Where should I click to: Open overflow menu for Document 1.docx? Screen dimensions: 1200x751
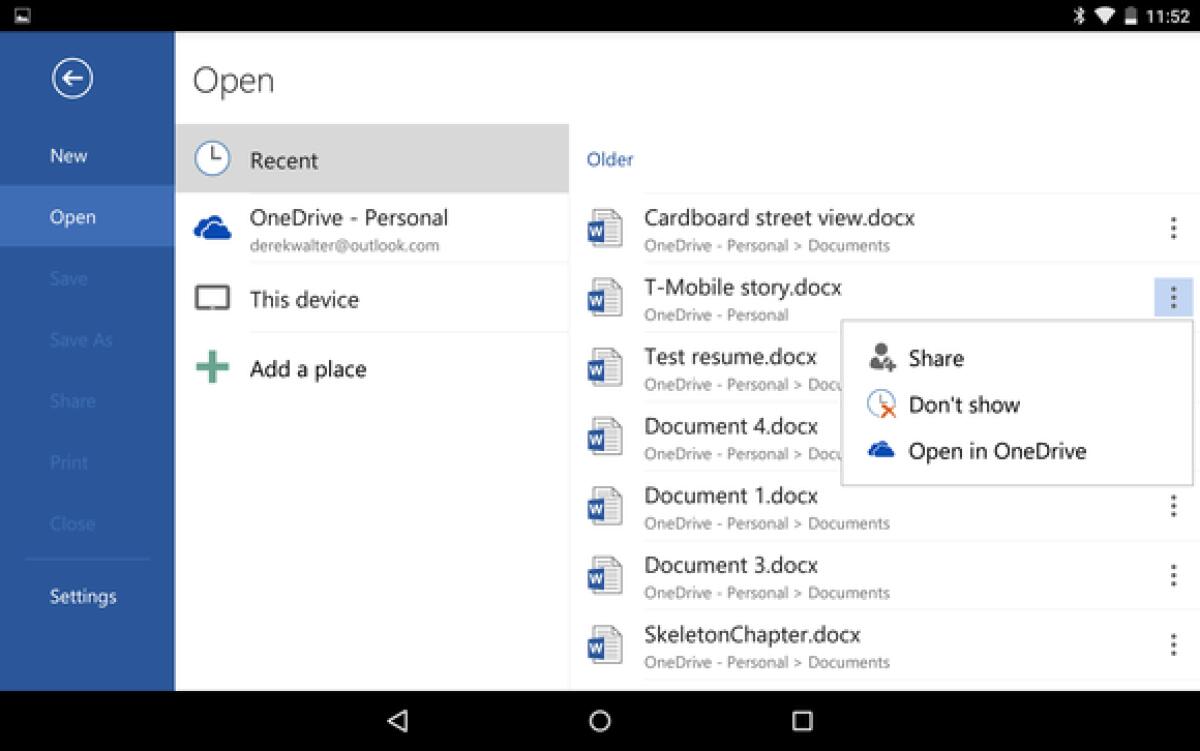[1172, 506]
